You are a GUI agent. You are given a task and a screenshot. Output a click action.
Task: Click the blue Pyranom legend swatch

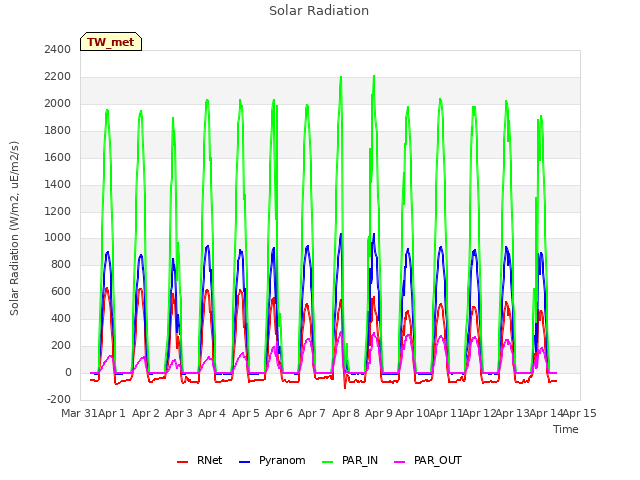(x=244, y=462)
